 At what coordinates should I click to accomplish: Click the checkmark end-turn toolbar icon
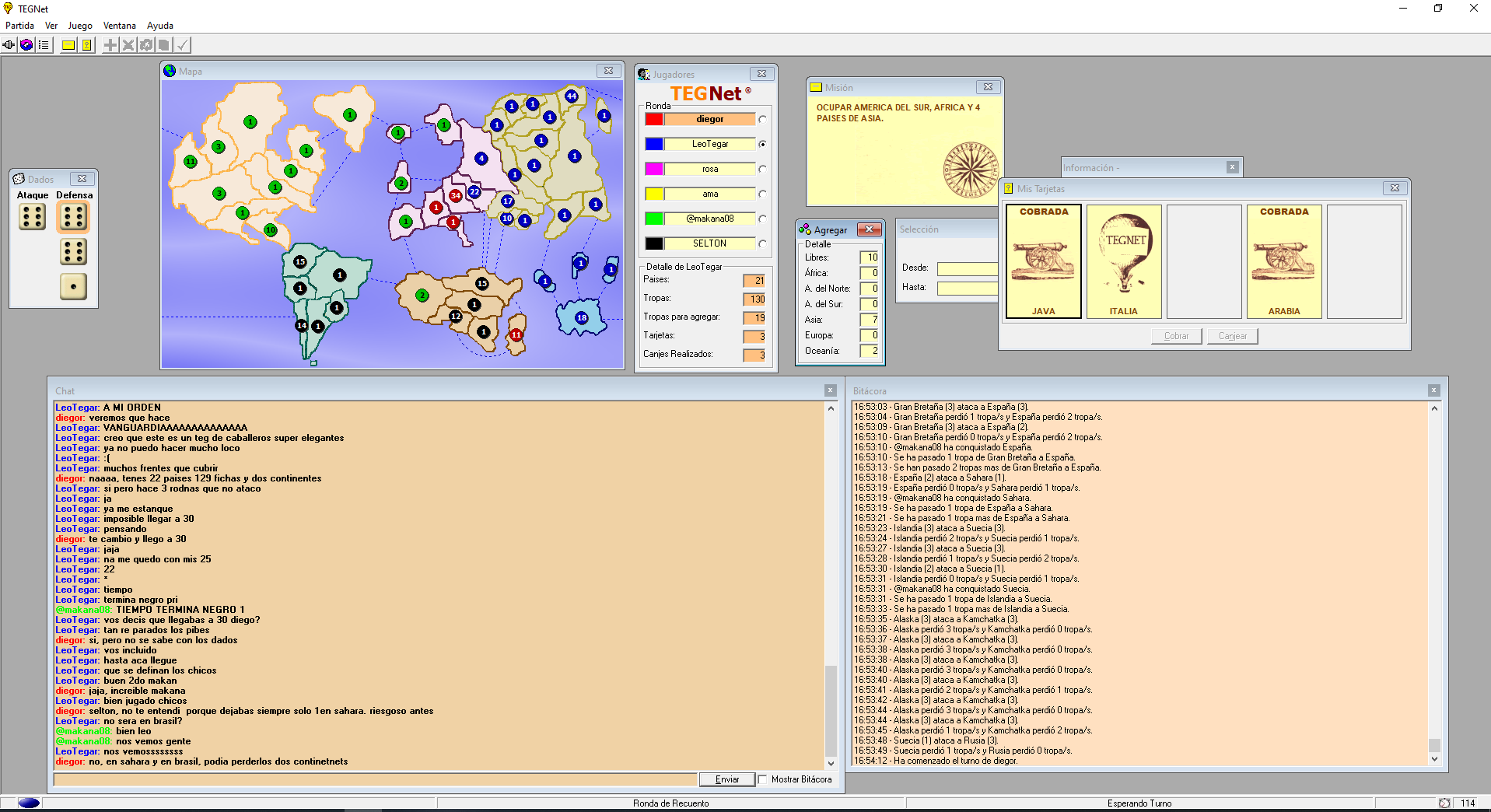point(182,45)
